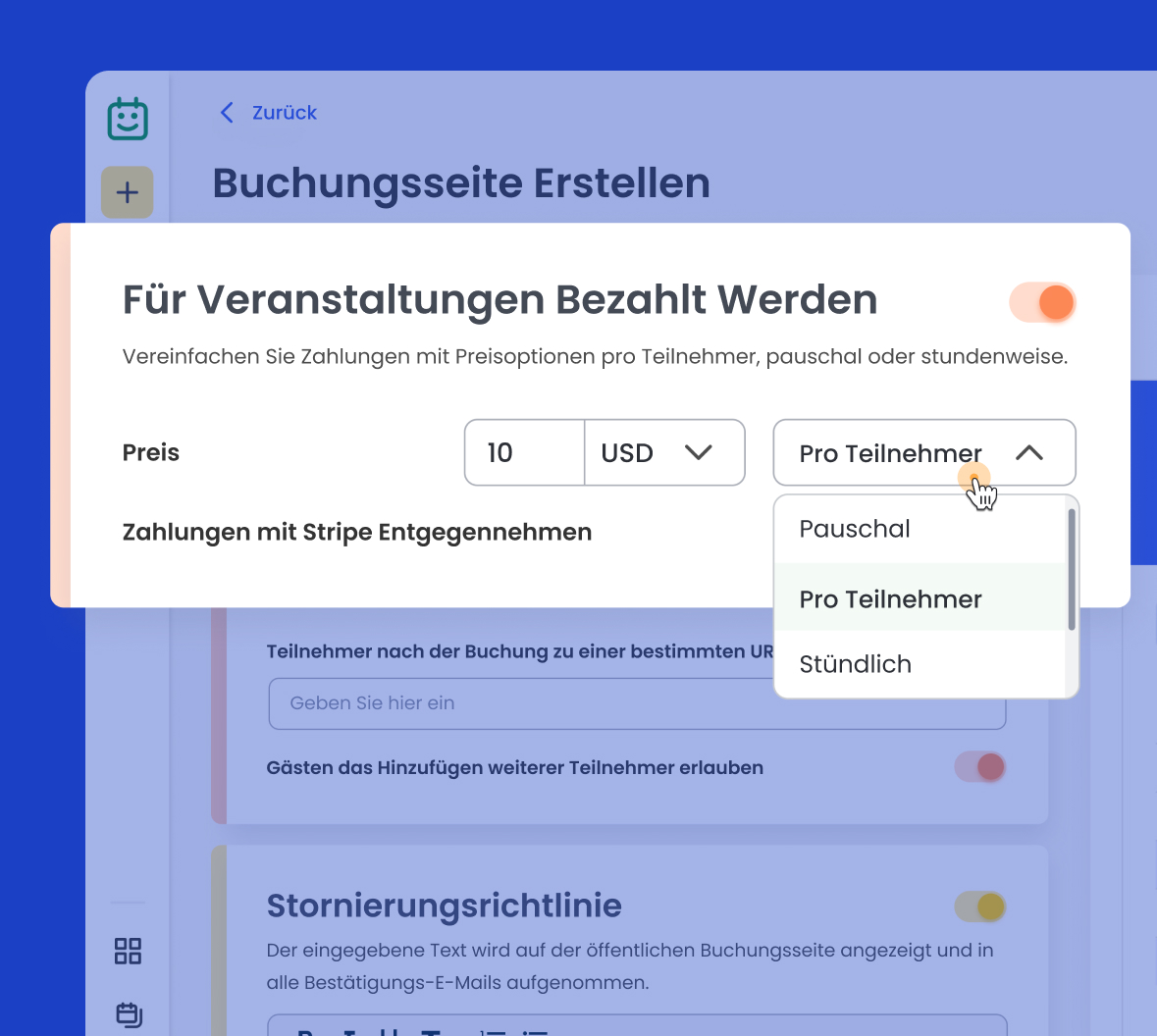The width and height of the screenshot is (1157, 1036).
Task: Click the back chevron arrow icon
Action: [227, 113]
